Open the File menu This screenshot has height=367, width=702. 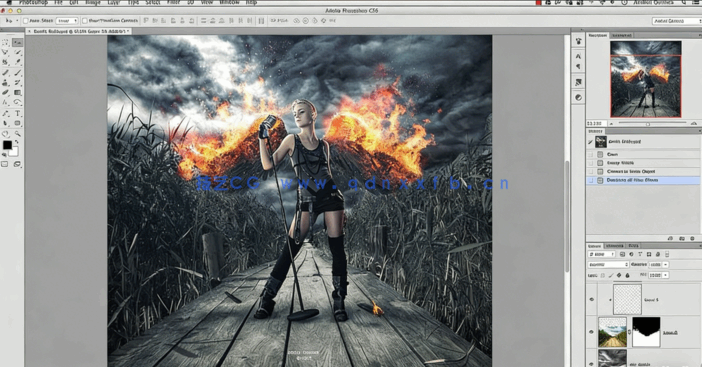point(58,2)
